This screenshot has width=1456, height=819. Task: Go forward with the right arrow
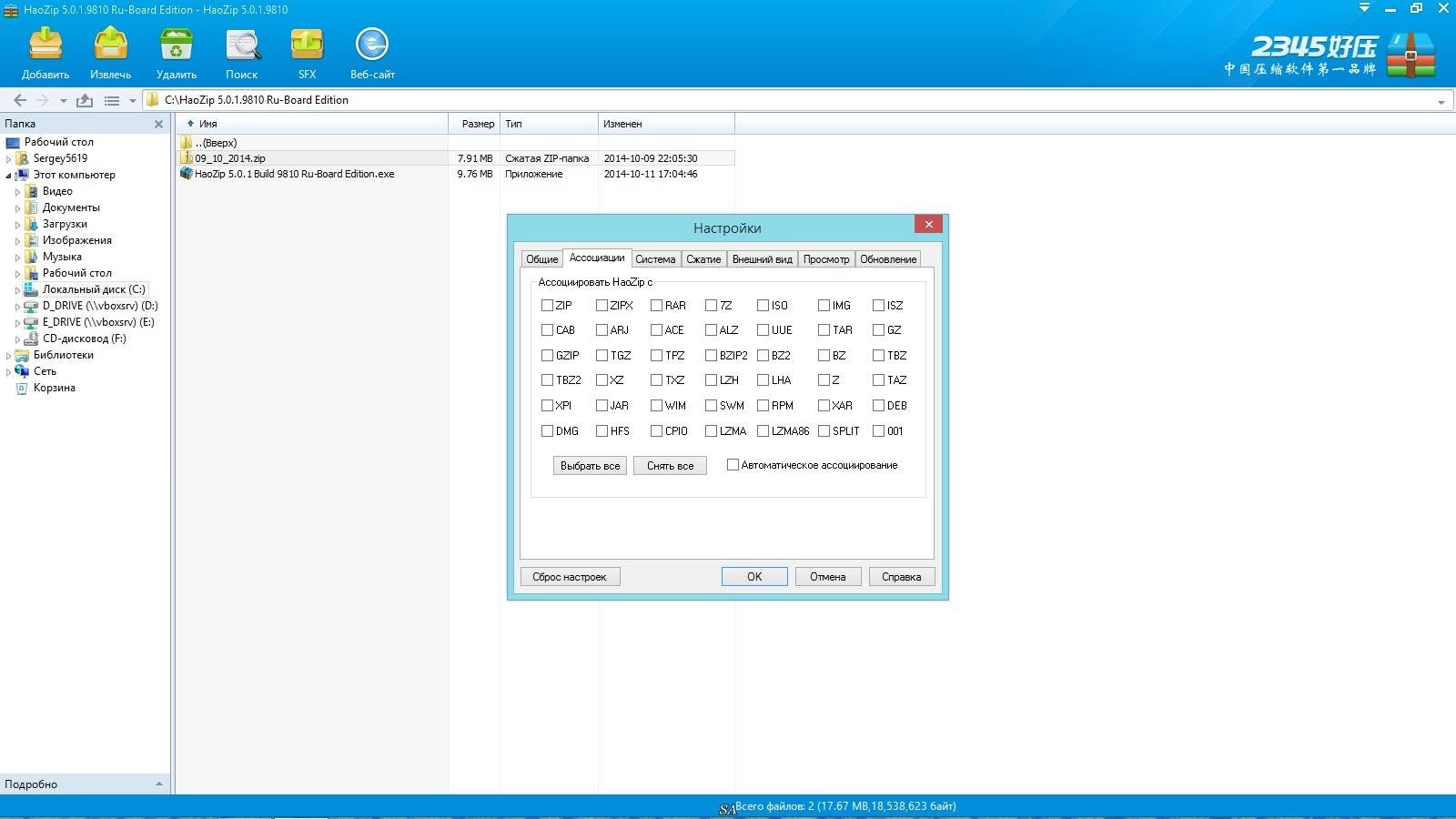tap(42, 100)
